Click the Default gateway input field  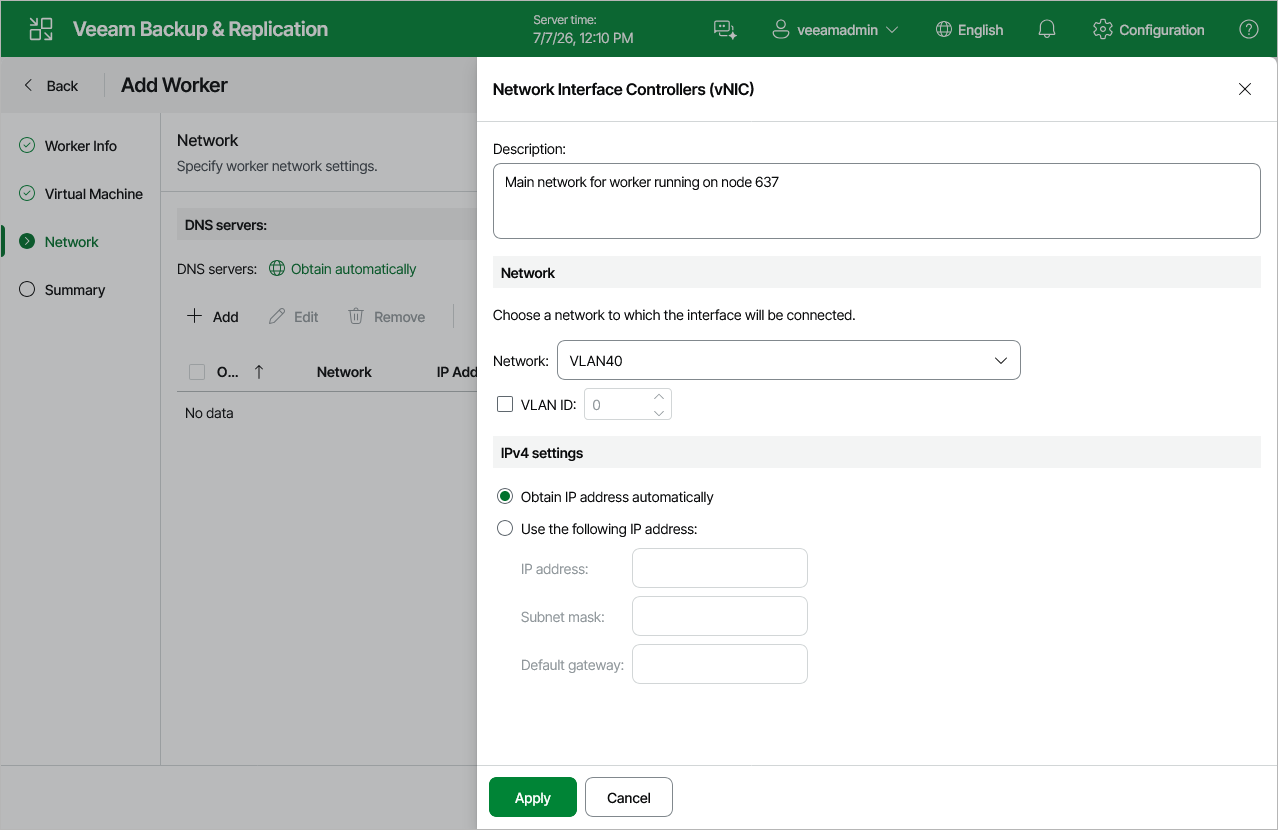tap(720, 664)
